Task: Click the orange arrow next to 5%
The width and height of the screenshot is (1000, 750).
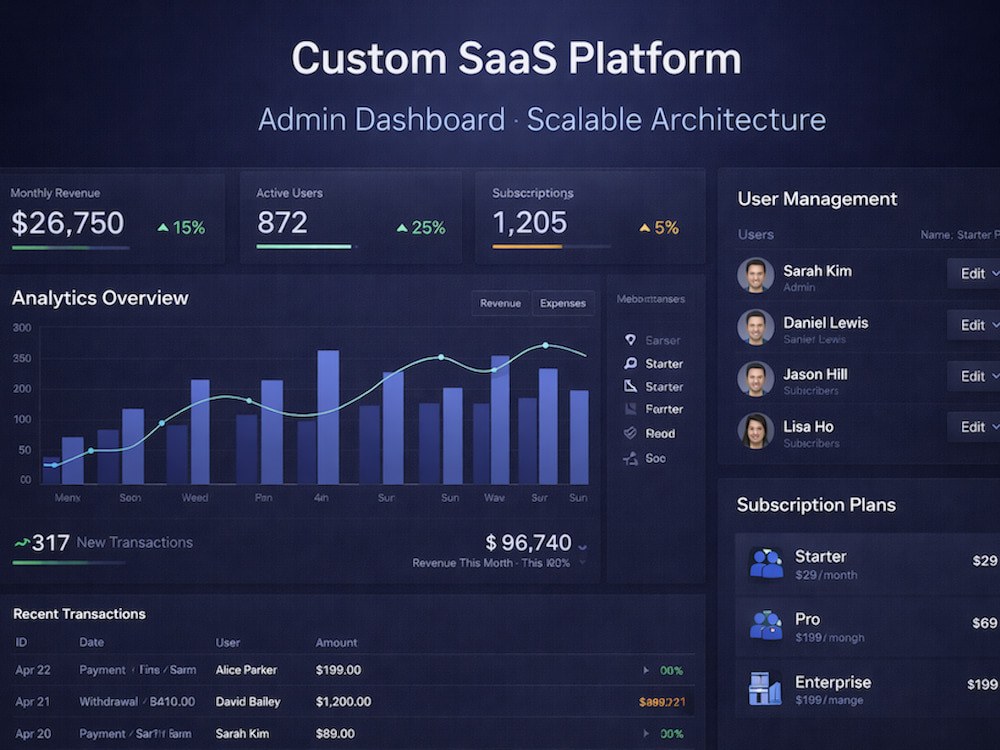Action: pyautogui.click(x=645, y=227)
